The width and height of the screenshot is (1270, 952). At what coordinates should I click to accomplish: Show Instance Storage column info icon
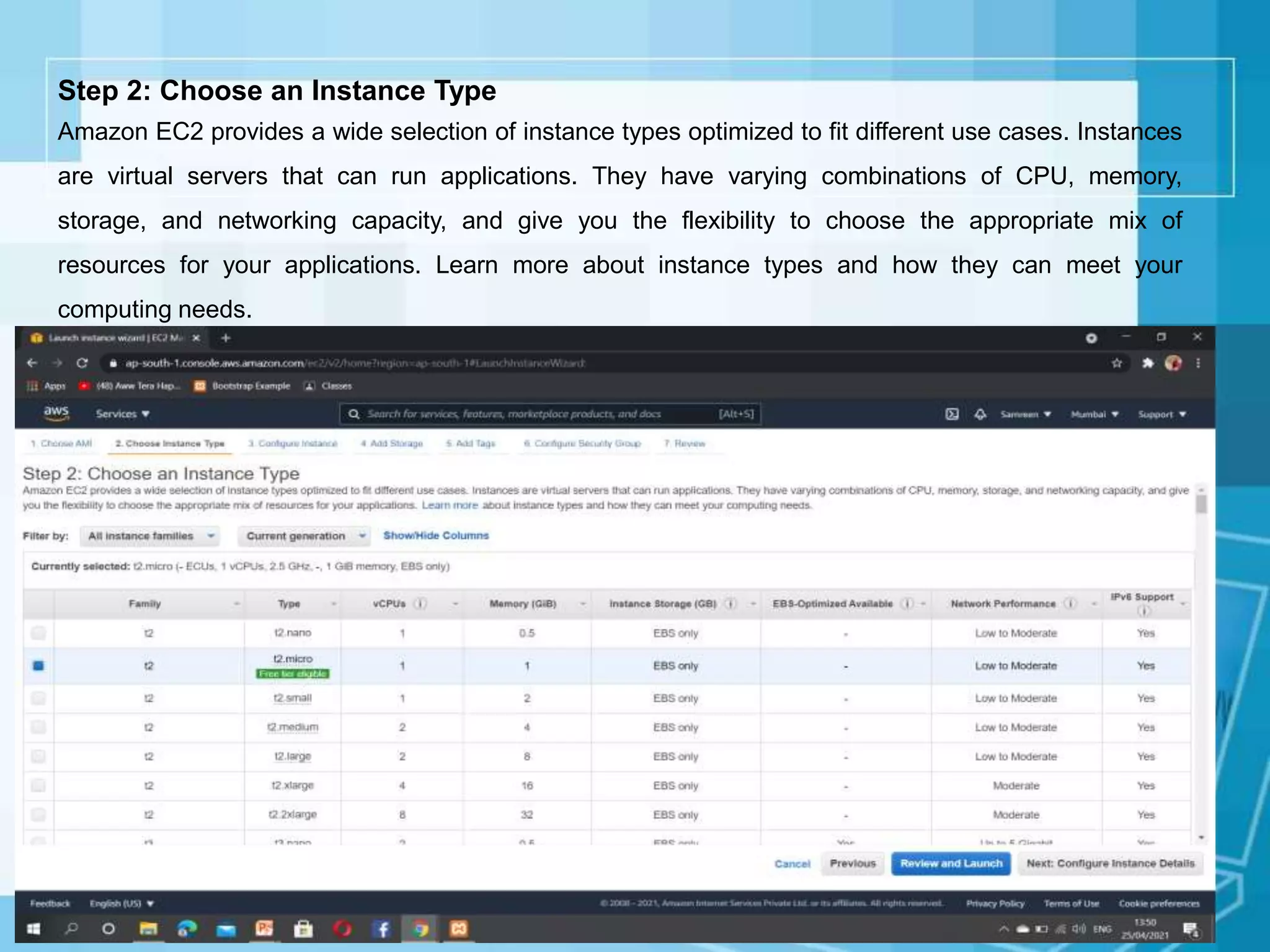(x=730, y=604)
